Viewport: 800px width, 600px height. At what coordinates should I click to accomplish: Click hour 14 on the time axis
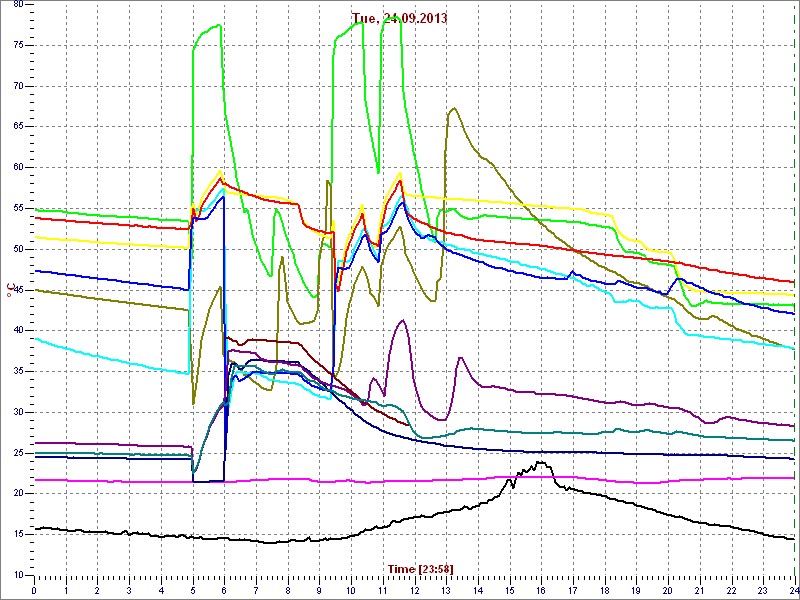478,590
